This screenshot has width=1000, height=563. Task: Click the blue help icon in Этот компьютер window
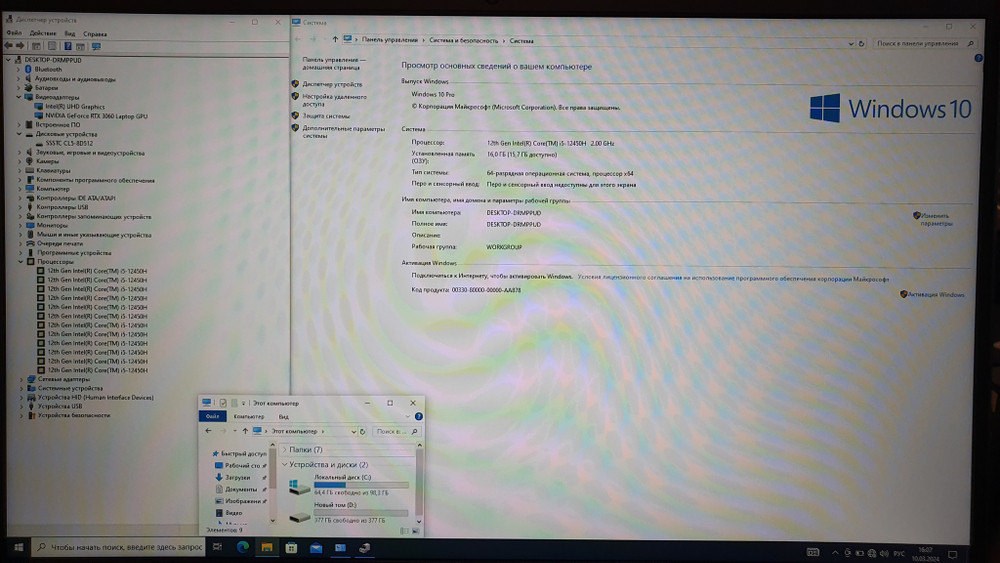[x=418, y=416]
